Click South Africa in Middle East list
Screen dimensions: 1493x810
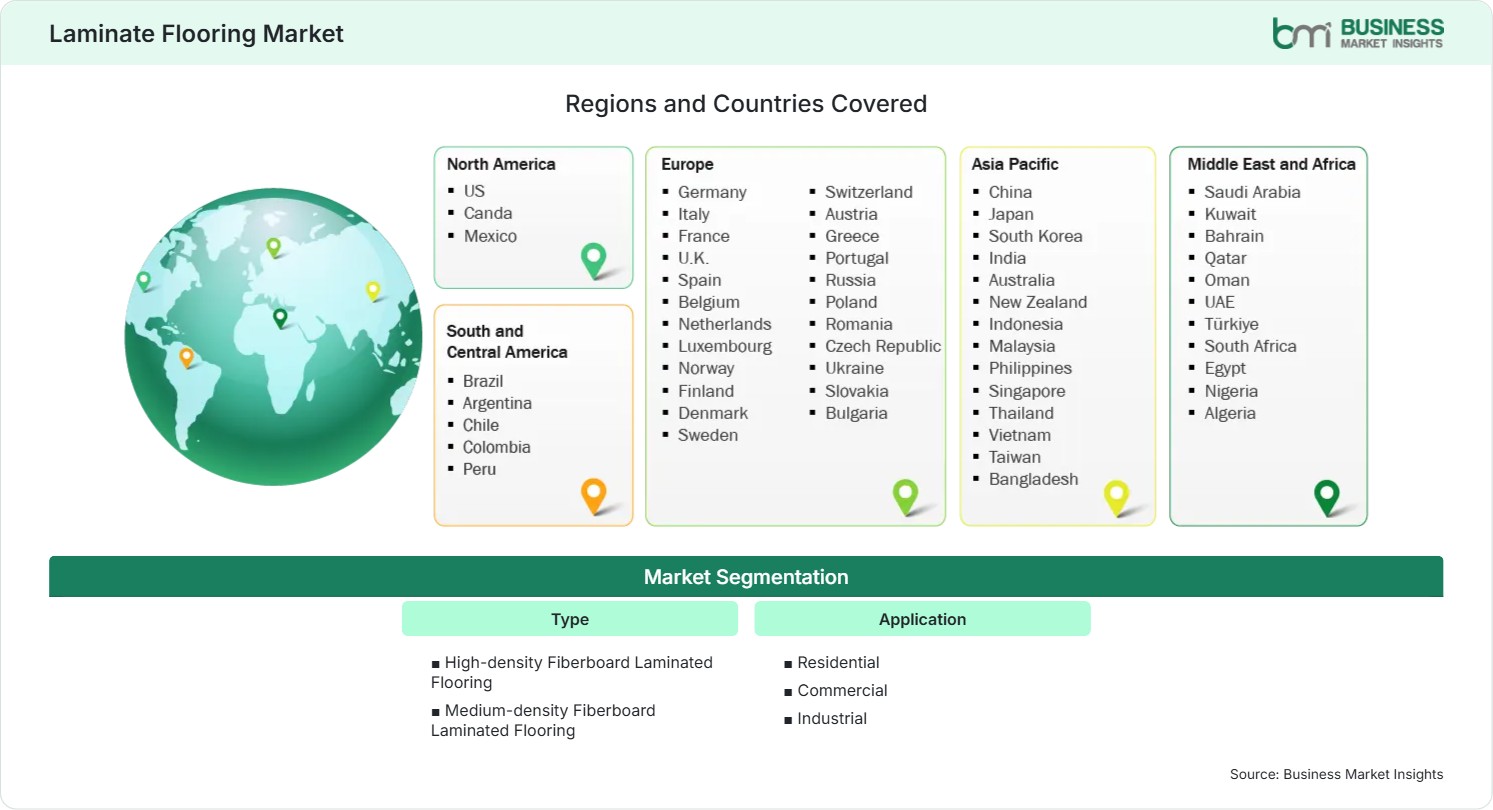(1250, 346)
